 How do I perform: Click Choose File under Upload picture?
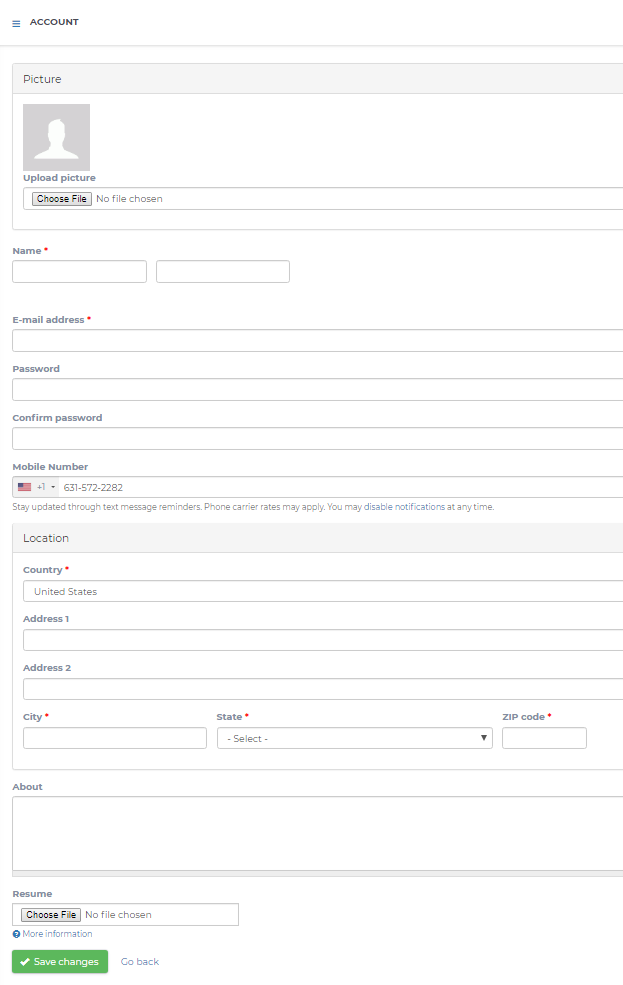pos(60,198)
